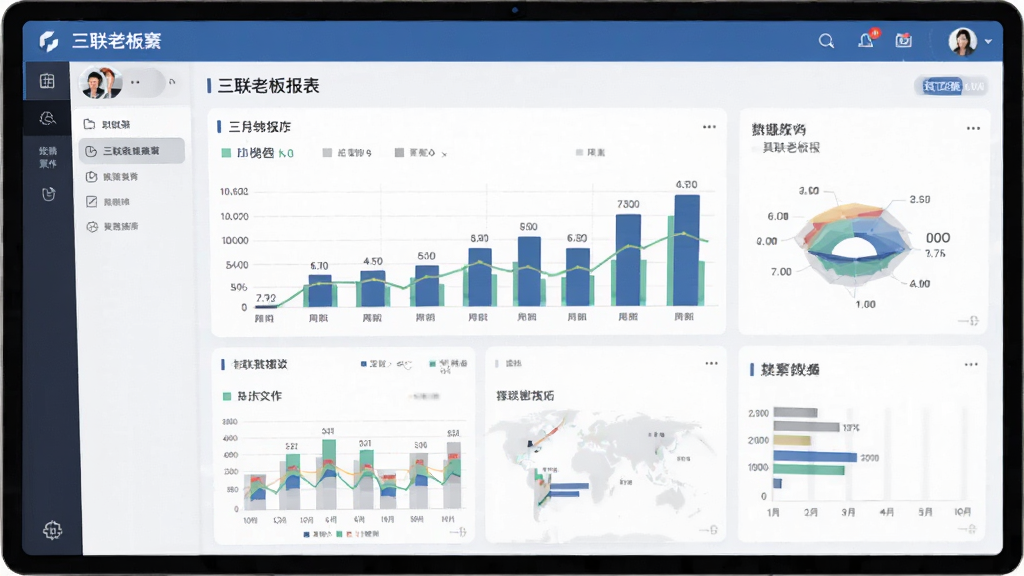The width and height of the screenshot is (1024, 576).
Task: Open the more menu of the 三月 chart card
Action: pos(709,127)
